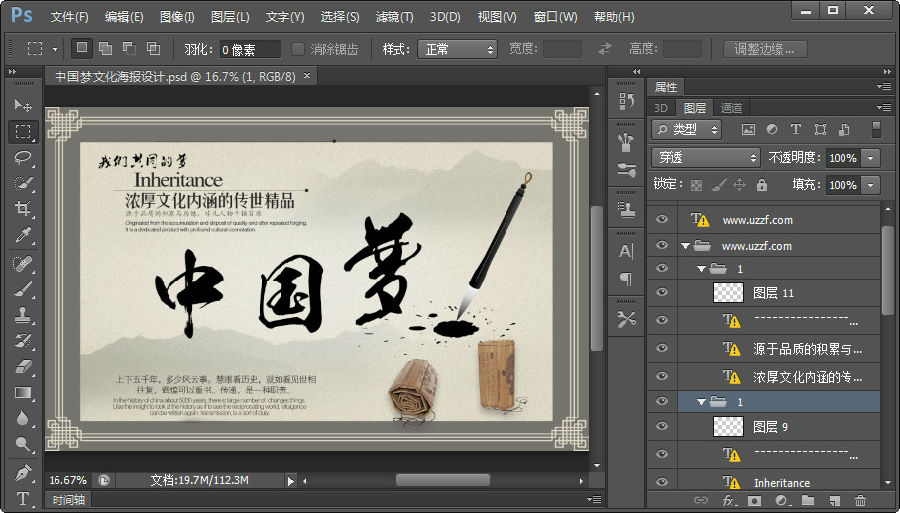Open the Character panel icon
Screen dimensions: 900x513
point(626,251)
